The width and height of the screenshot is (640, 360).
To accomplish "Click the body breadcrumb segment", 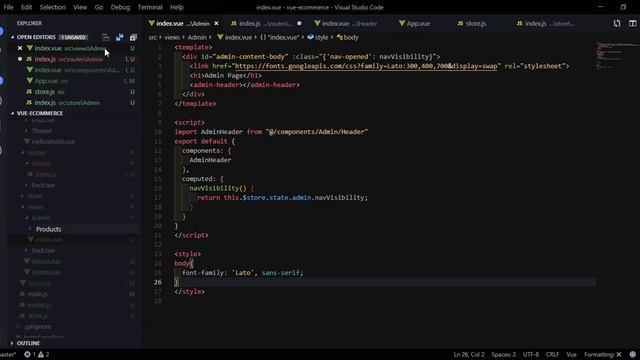I will [x=350, y=37].
